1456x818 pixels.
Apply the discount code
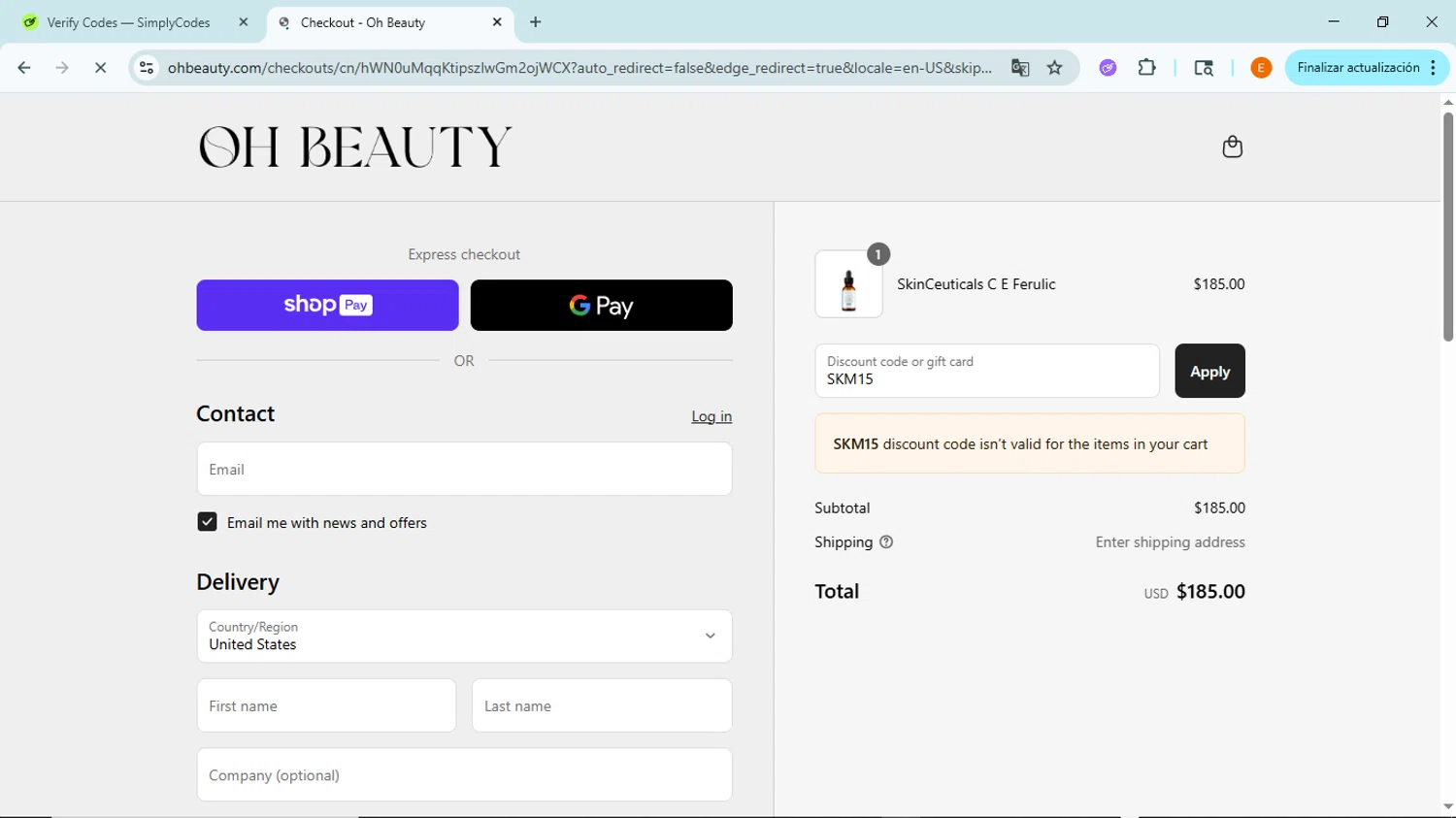click(x=1209, y=372)
